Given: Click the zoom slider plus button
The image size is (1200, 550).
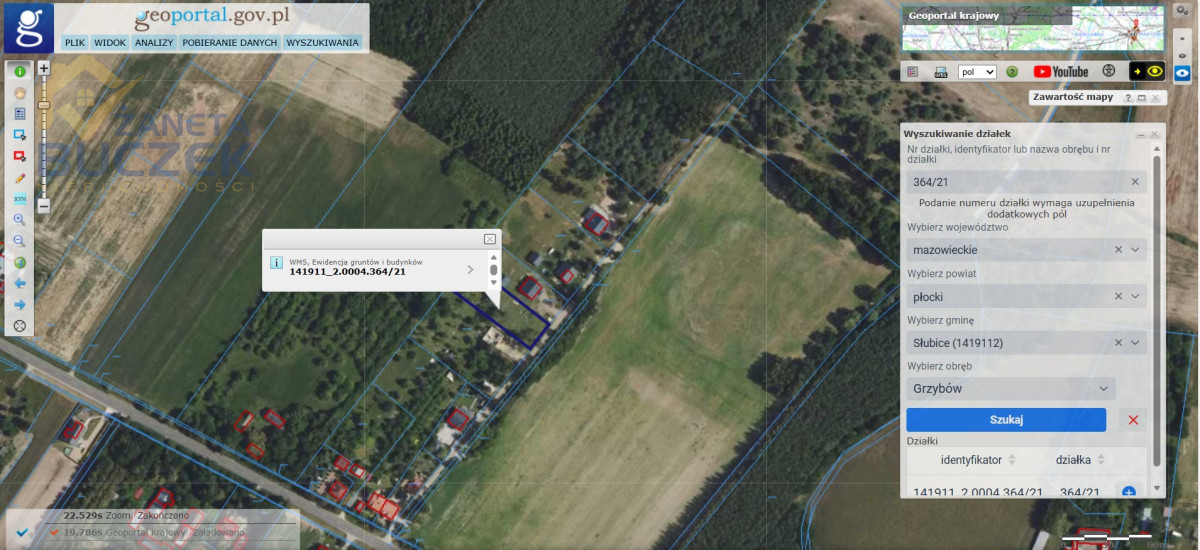Looking at the screenshot, I should point(43,69).
